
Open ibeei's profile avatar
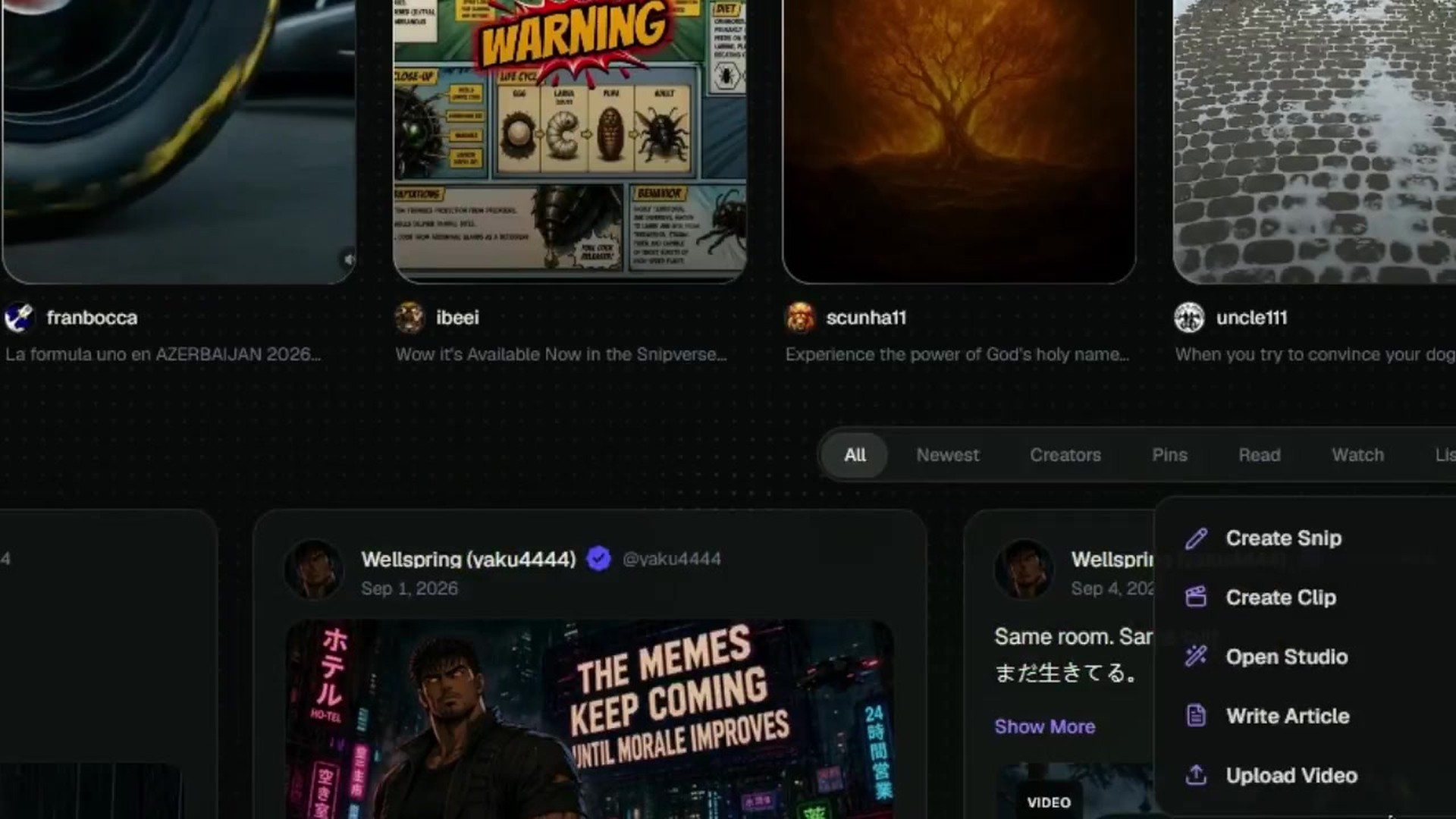(x=409, y=318)
